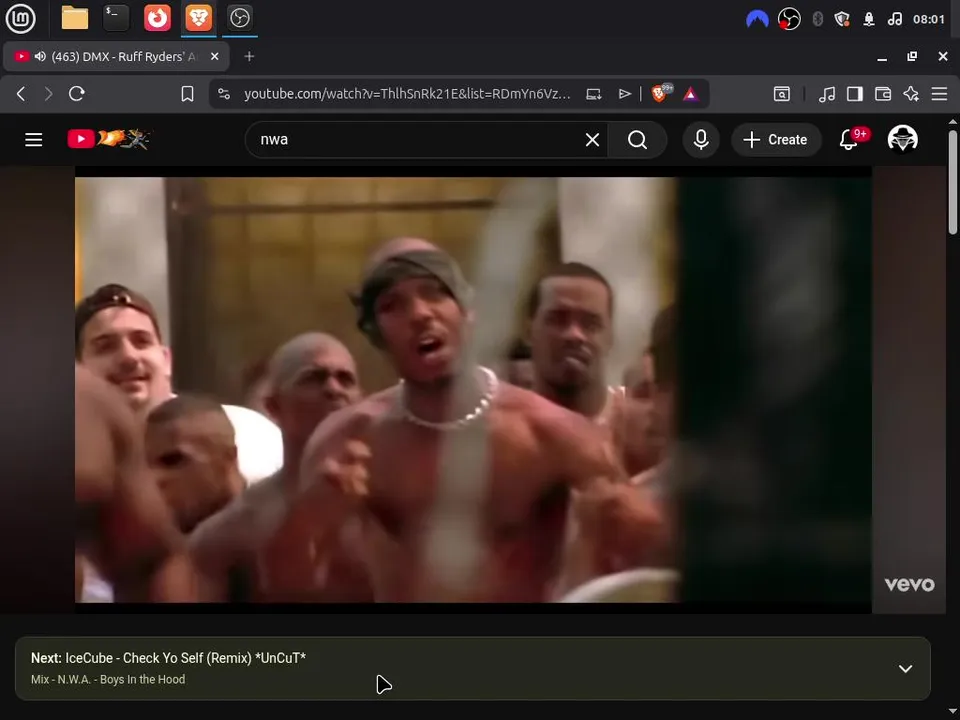960x720 pixels.
Task: Open YouTube guide hamburger menu
Action: click(34, 140)
